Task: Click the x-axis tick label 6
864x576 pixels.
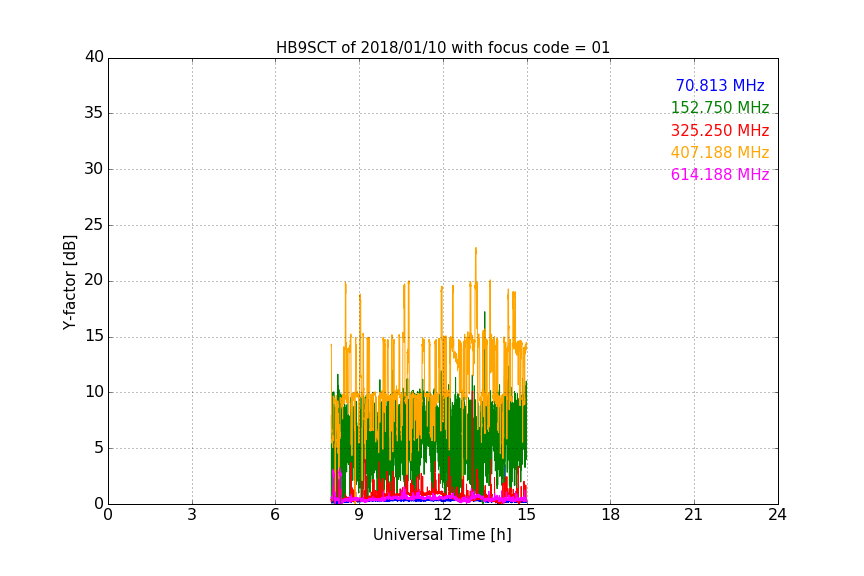Action: 275,515
